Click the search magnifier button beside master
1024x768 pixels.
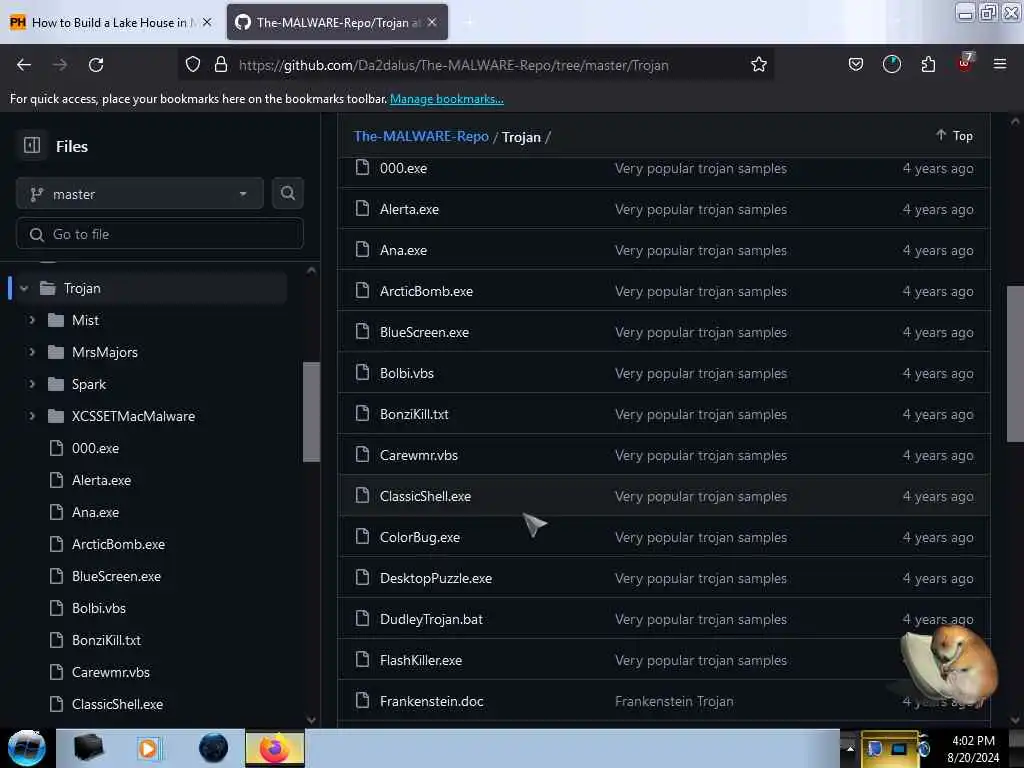287,193
